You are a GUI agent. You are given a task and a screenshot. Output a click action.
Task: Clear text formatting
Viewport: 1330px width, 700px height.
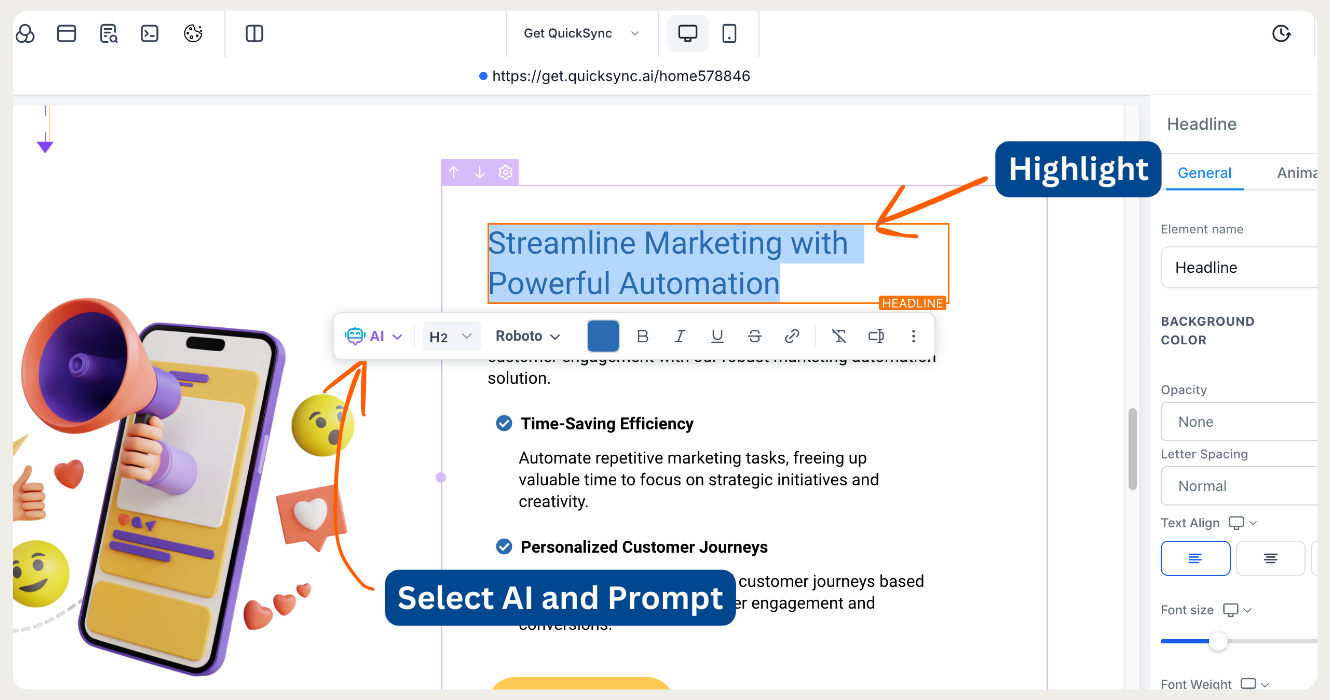click(x=839, y=336)
